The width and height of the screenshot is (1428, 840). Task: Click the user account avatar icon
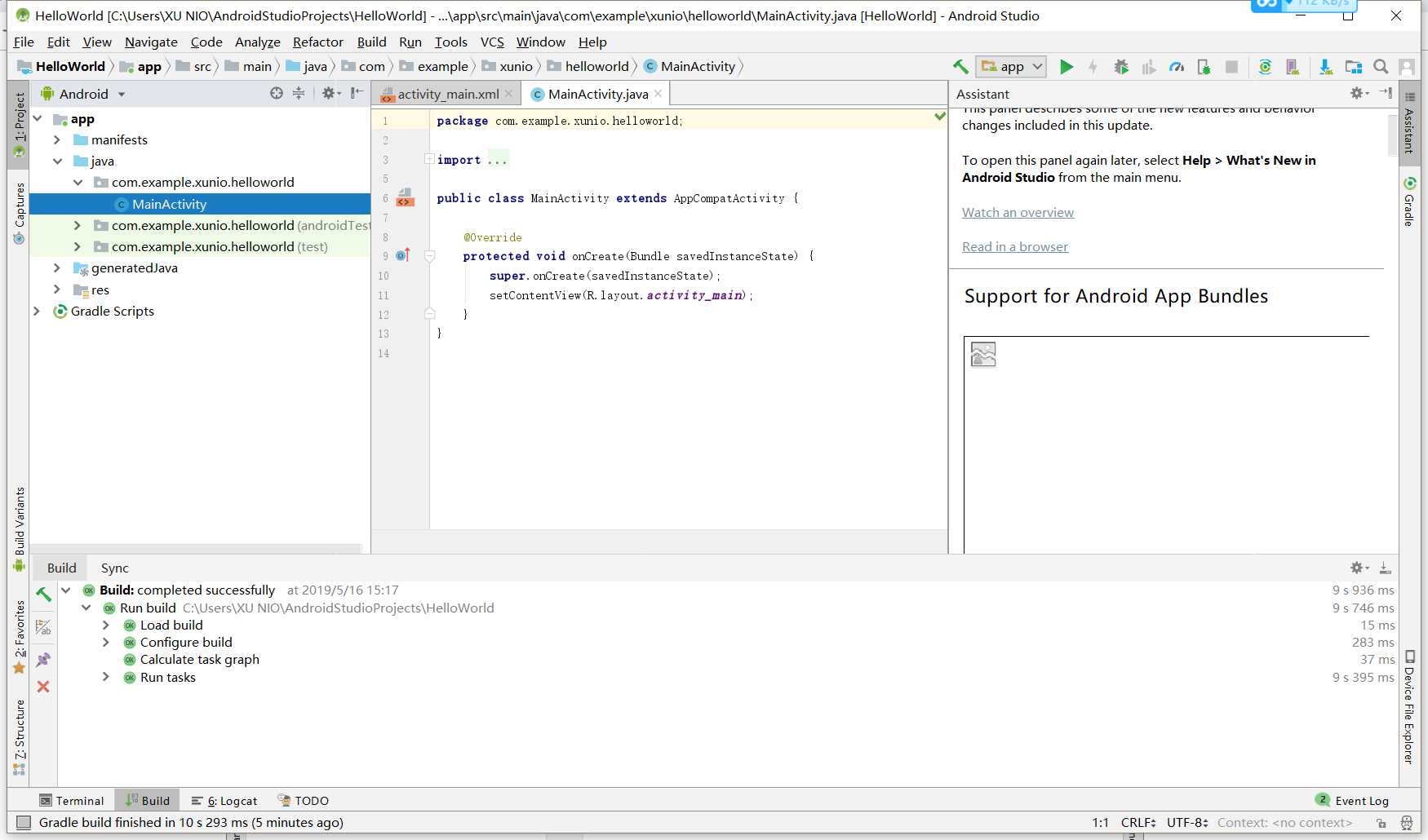click(1407, 67)
